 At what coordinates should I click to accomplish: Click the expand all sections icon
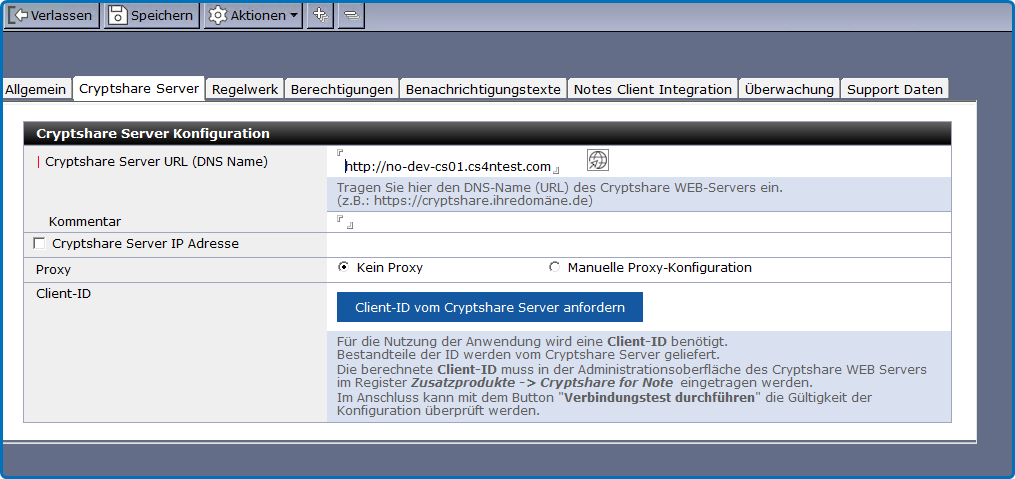320,15
